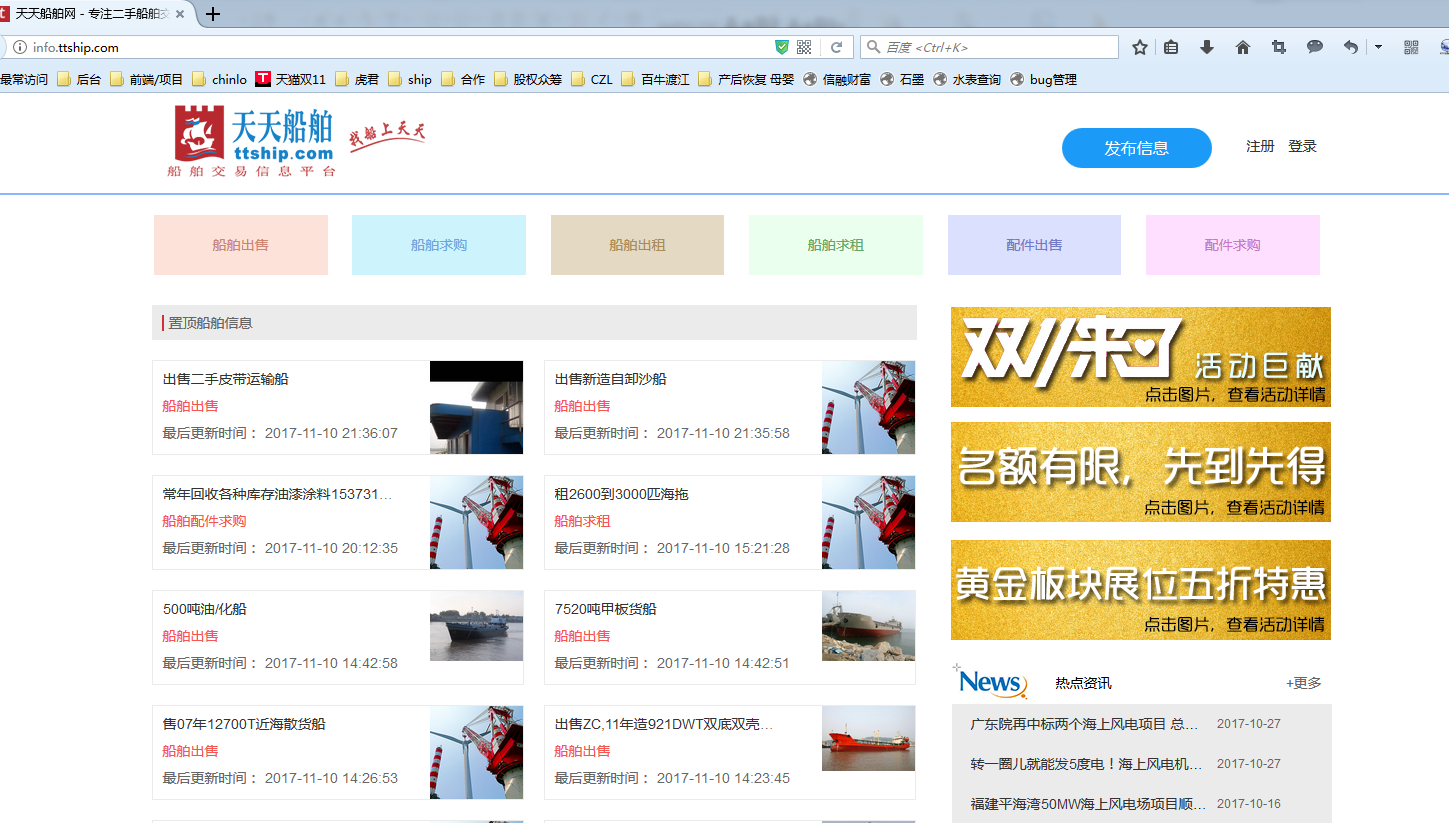Click thumbnail of 出售ZC,11年造921DWT listing
The image size is (1449, 823).
pyautogui.click(x=868, y=738)
